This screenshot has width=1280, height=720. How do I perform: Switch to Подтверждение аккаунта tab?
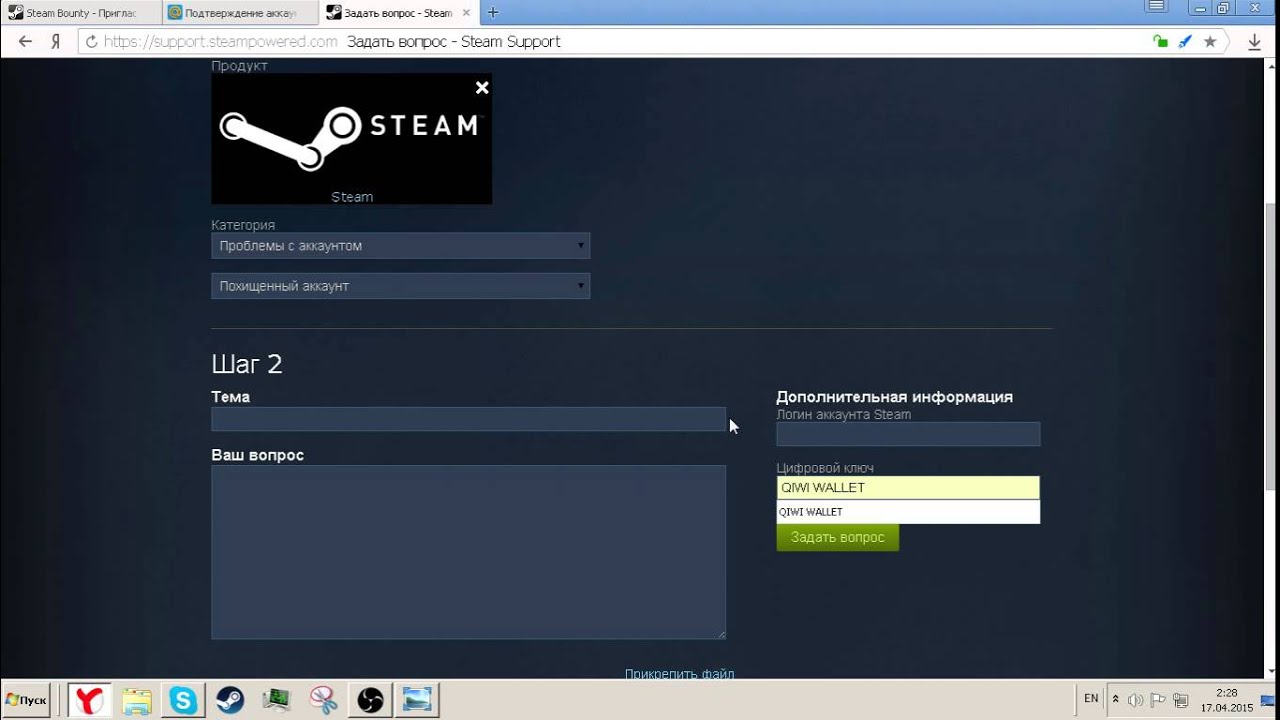click(240, 13)
